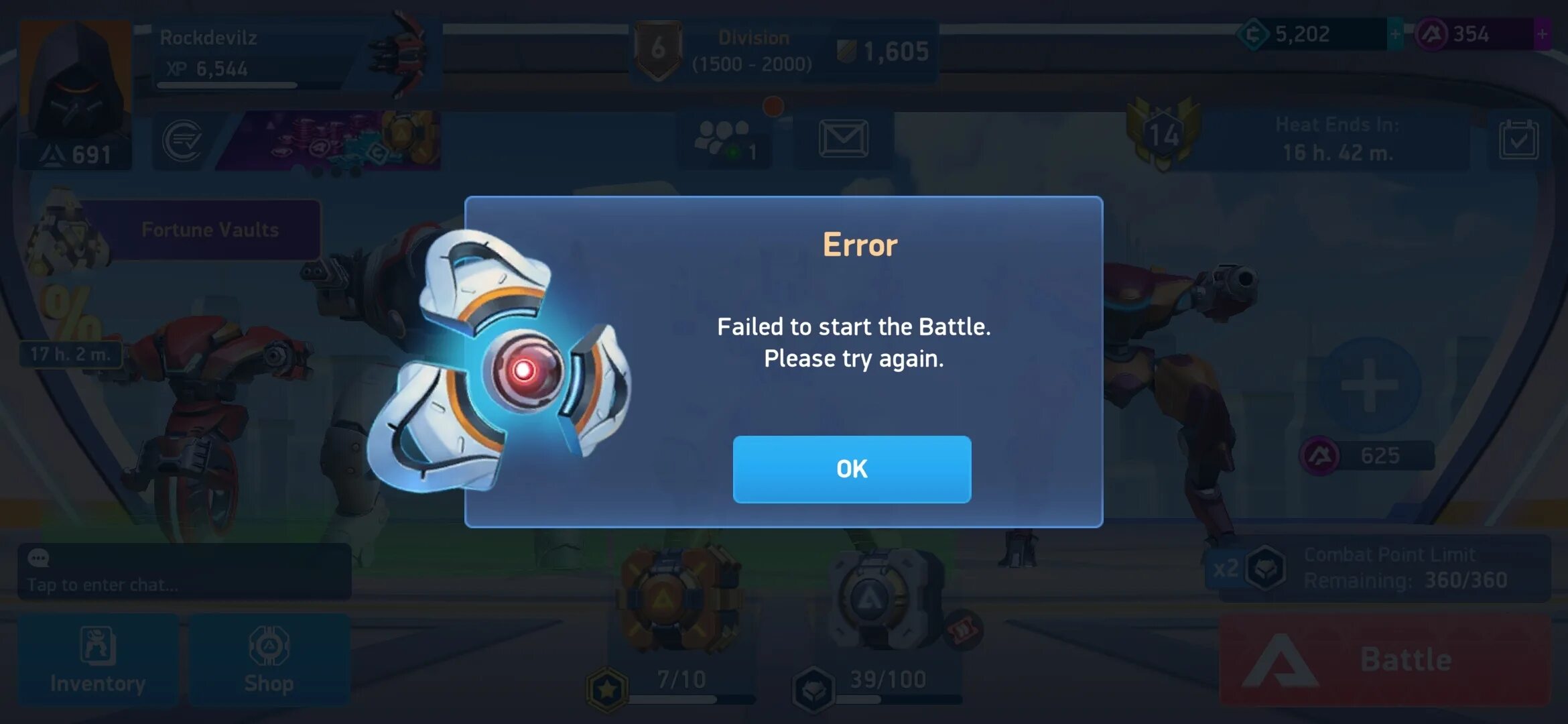The height and width of the screenshot is (724, 1568).
Task: Add credits with the plus next to 5,202
Action: click(1394, 34)
